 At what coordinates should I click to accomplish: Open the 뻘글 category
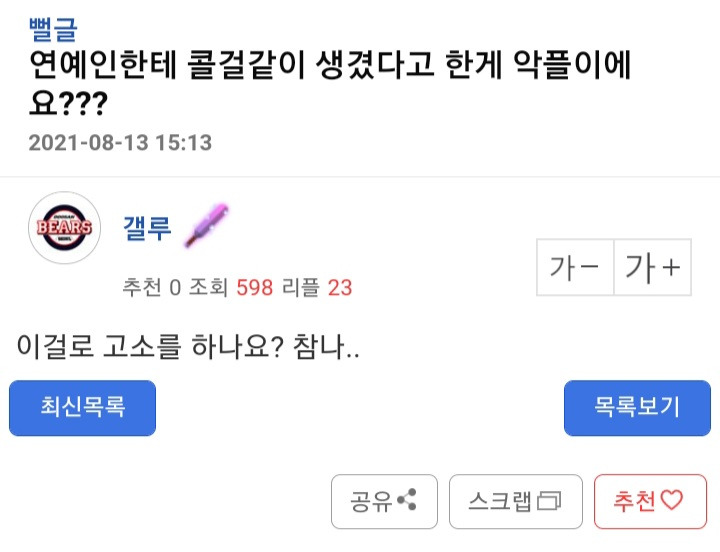click(x=53, y=29)
